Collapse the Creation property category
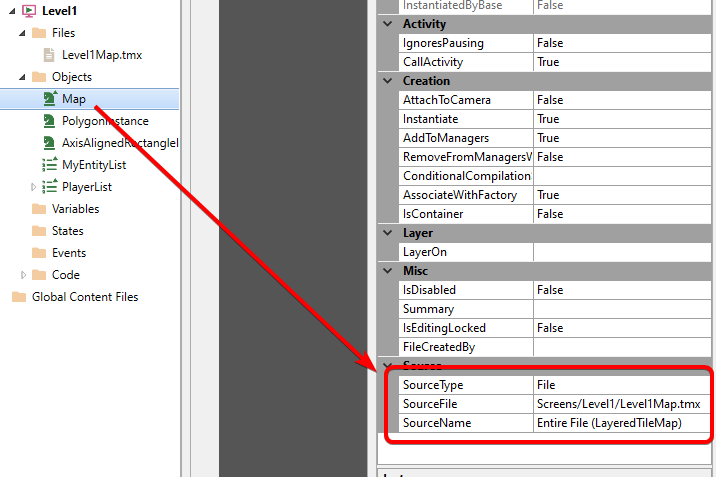 [389, 81]
